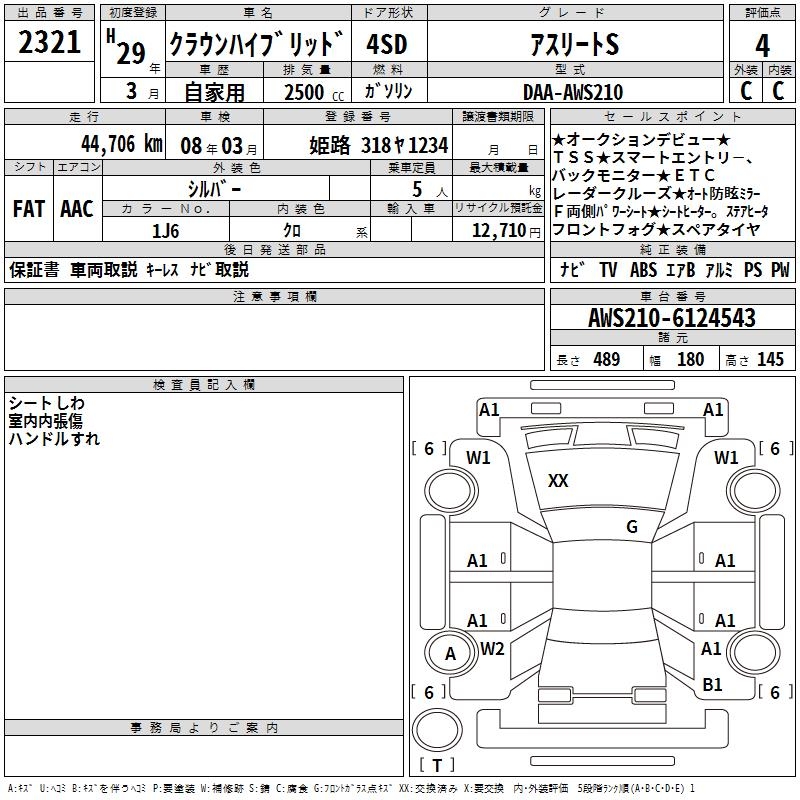Screen dimensions: 800x800
Task: Select first registration year H29
Action: point(126,48)
